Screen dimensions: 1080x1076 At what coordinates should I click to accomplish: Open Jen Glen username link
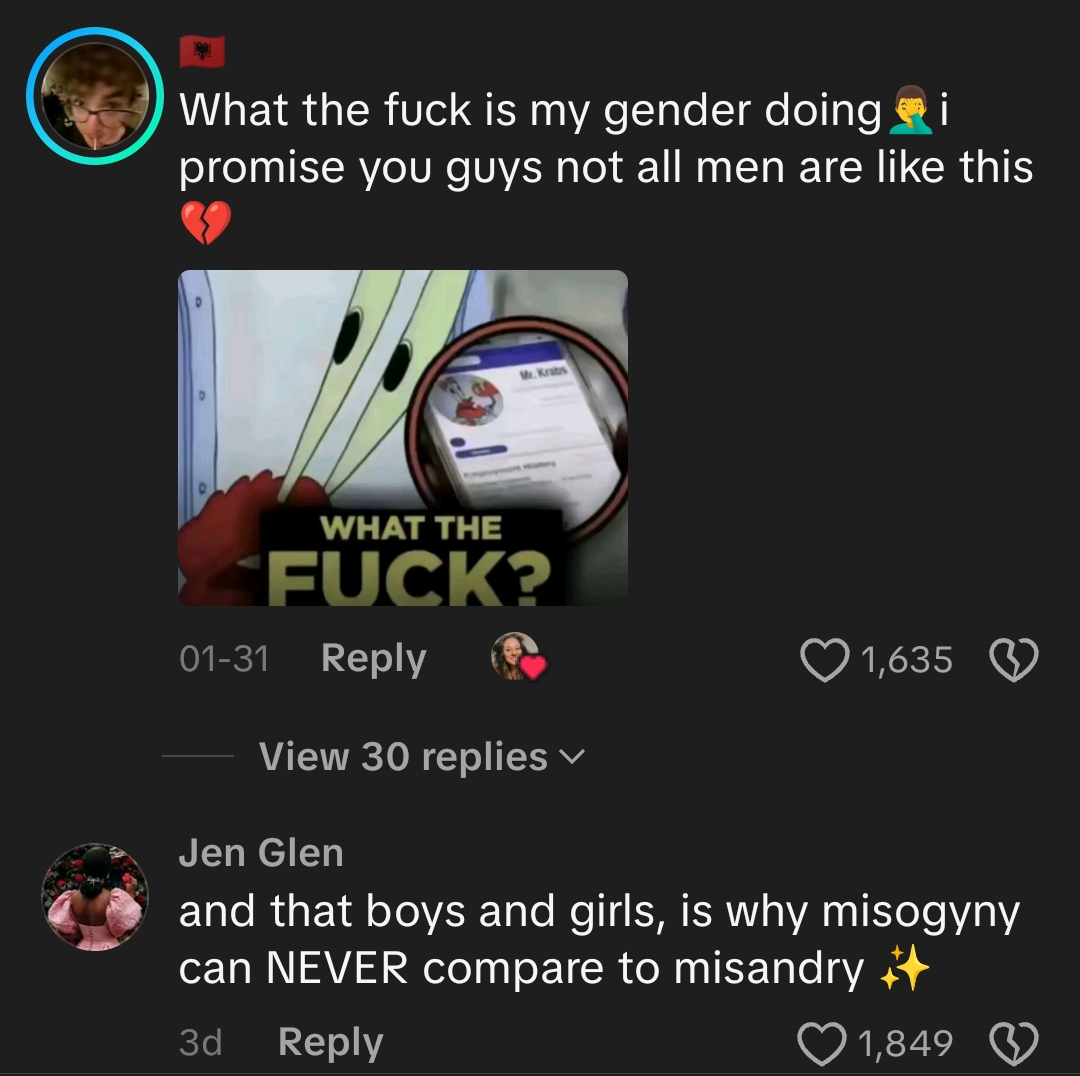tap(261, 853)
